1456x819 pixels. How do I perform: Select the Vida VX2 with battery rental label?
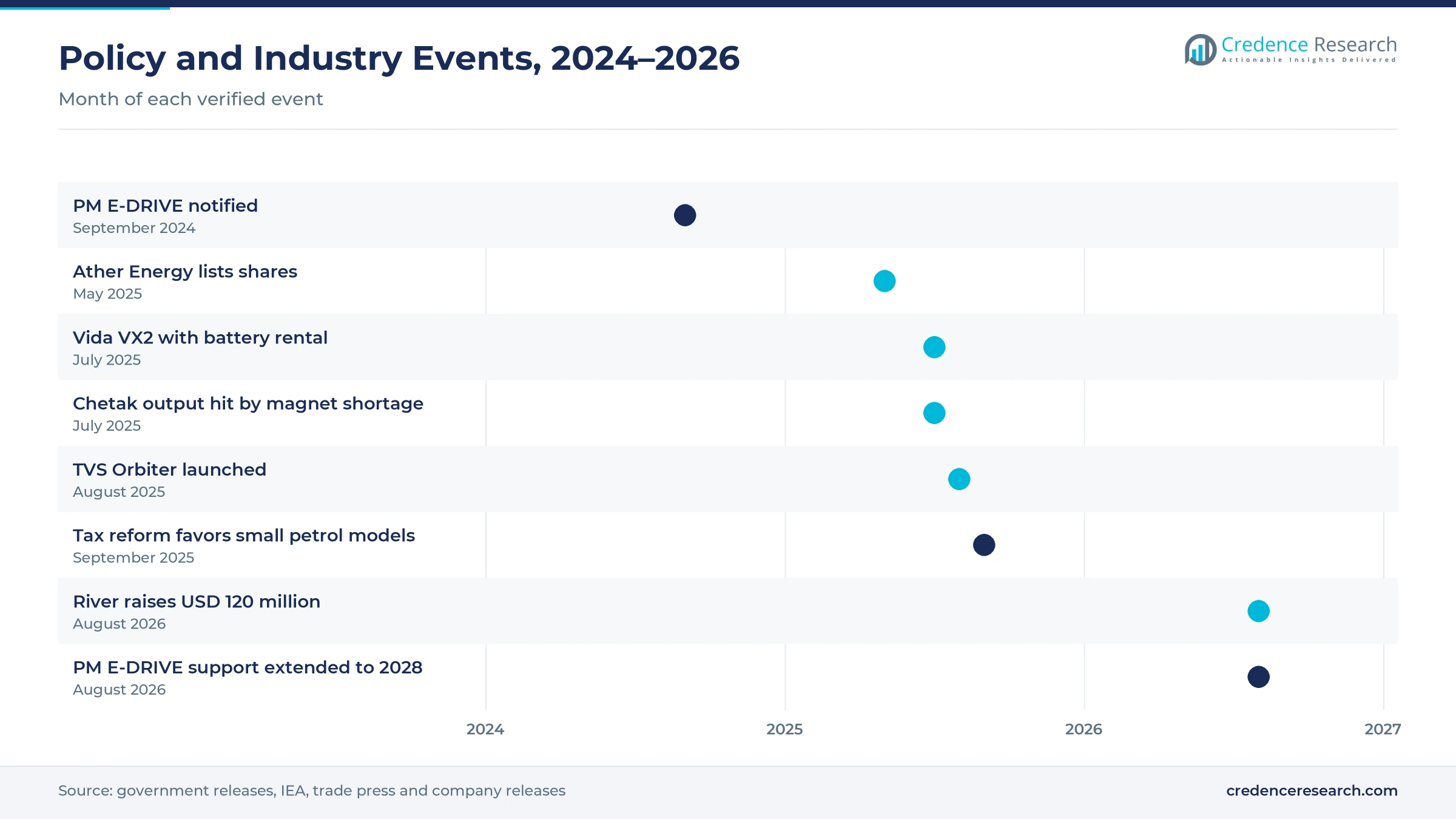[200, 337]
